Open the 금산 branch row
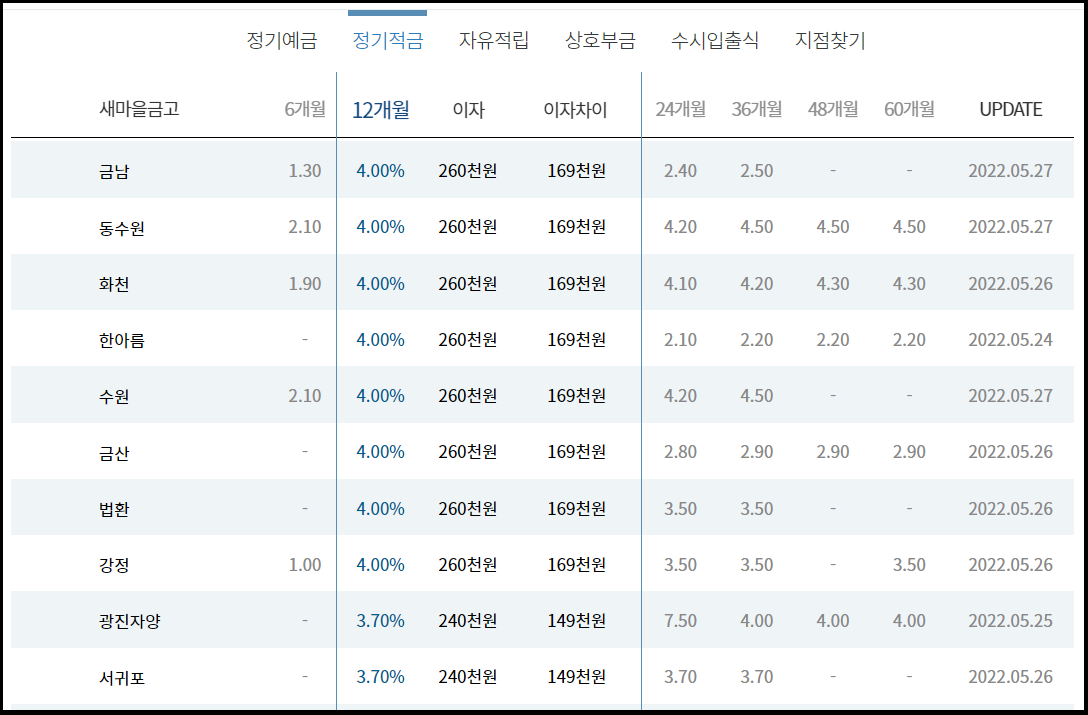This screenshot has height=715, width=1088. click(x=542, y=451)
